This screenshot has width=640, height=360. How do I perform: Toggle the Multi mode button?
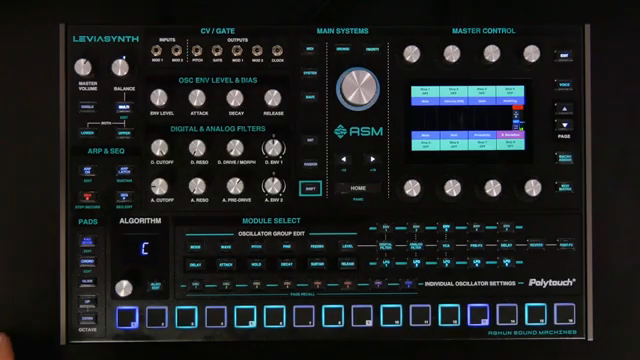point(124,107)
